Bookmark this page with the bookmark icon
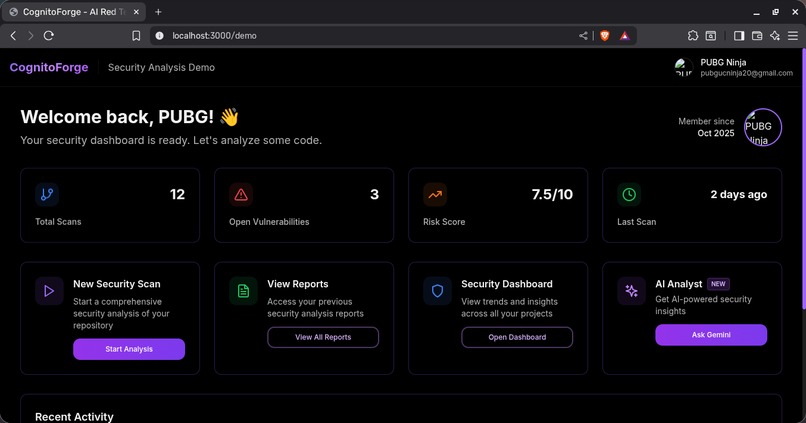This screenshot has height=423, width=806. pos(136,35)
